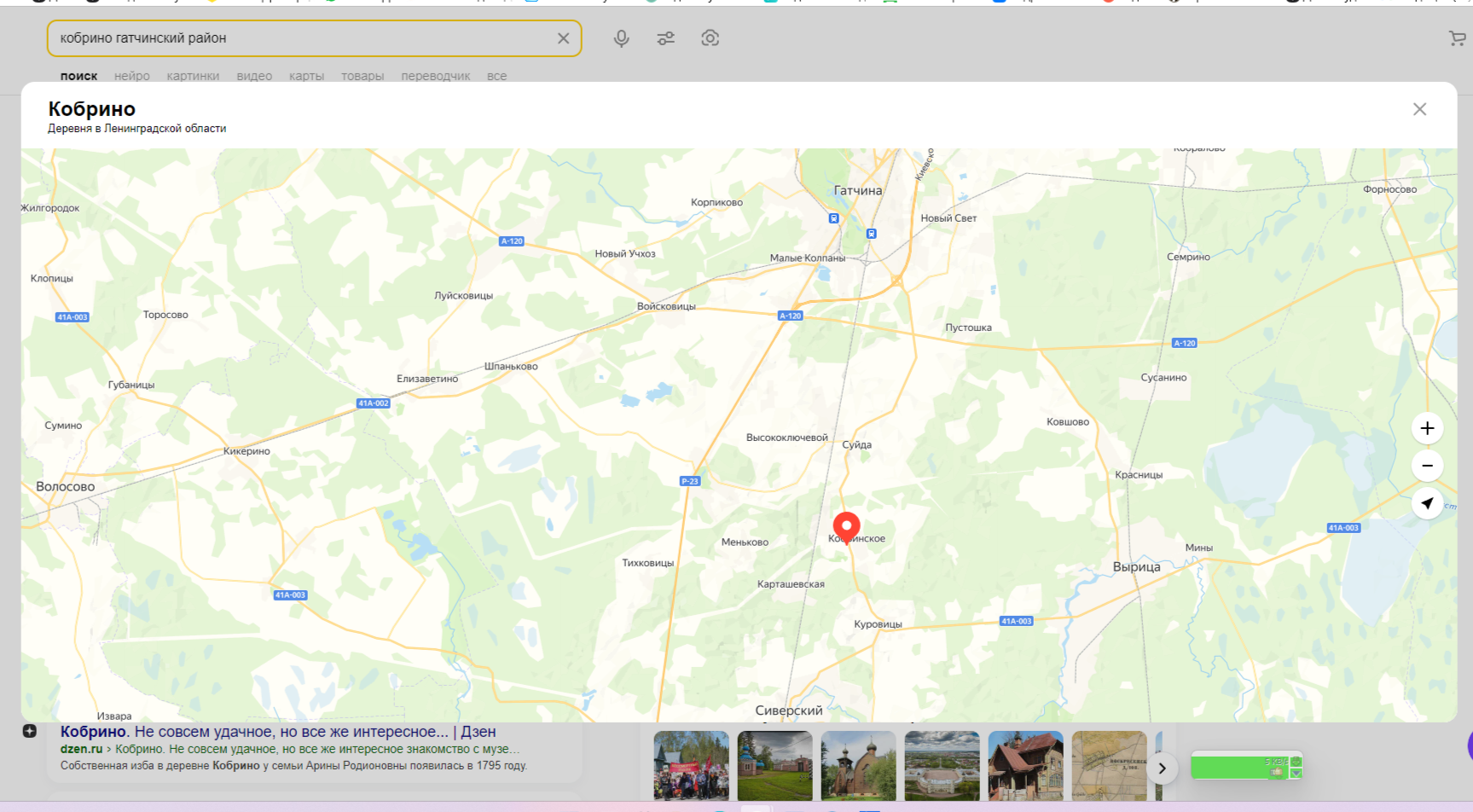Click the red Kobrino map pin
Screen dimensions: 1473x812
[846, 525]
